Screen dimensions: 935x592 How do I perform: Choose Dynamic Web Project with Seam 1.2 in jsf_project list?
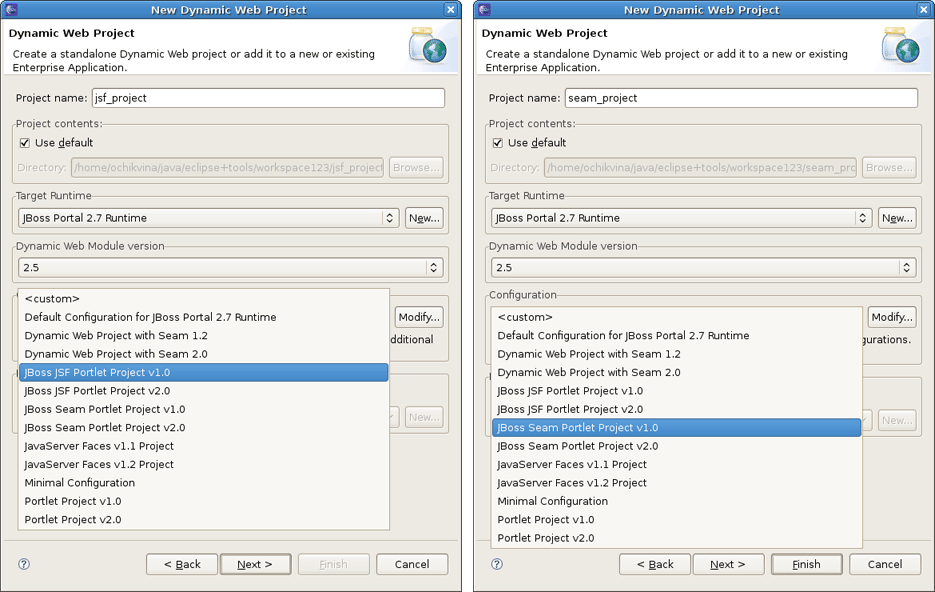click(203, 336)
